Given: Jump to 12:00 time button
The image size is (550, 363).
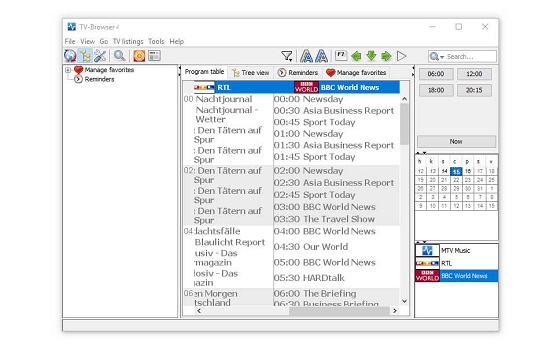Looking at the screenshot, I should [474, 74].
